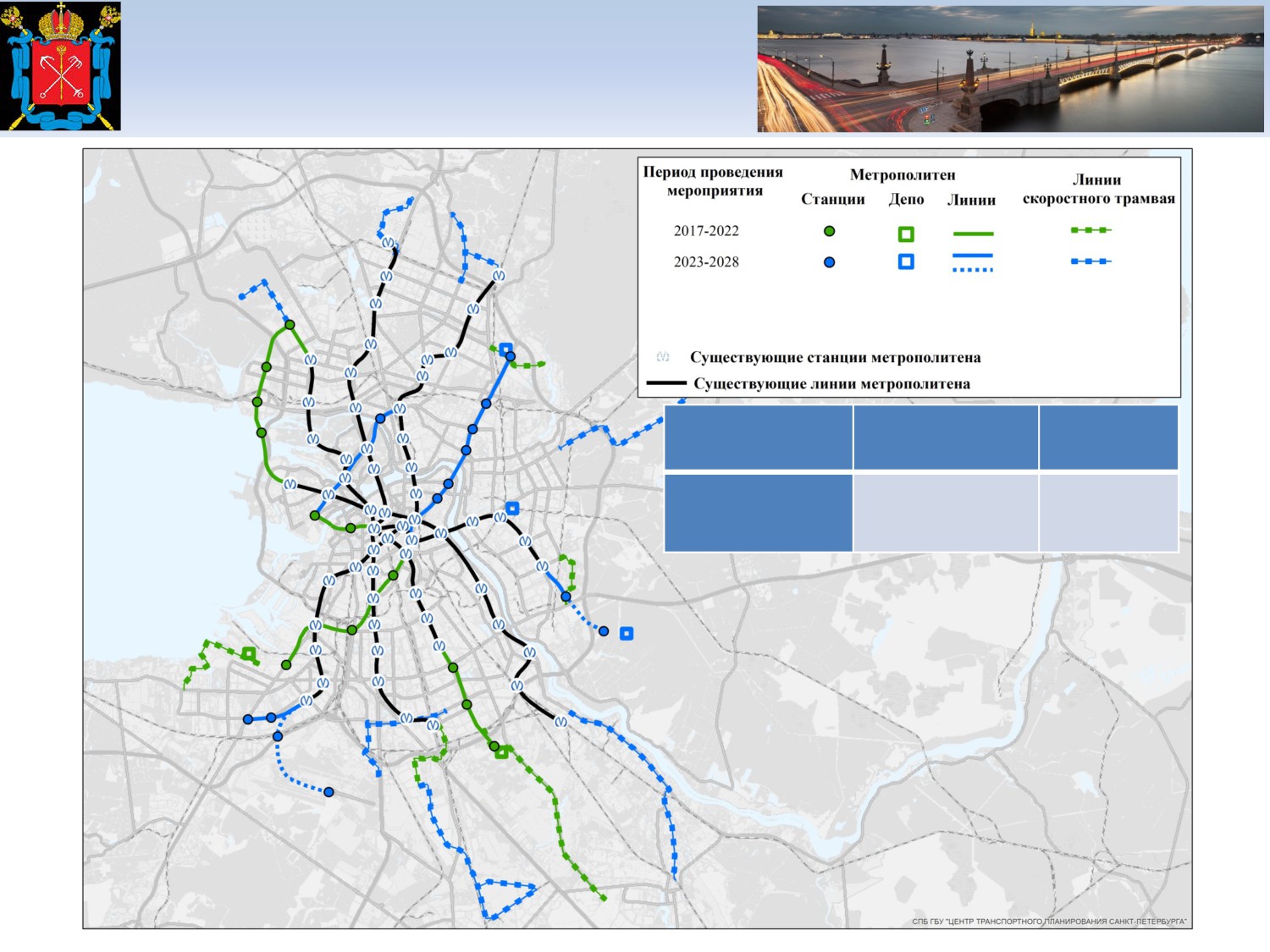Click the blue triangular tram loop on the southern map
This screenshot has height=952, width=1270.
coord(505,899)
